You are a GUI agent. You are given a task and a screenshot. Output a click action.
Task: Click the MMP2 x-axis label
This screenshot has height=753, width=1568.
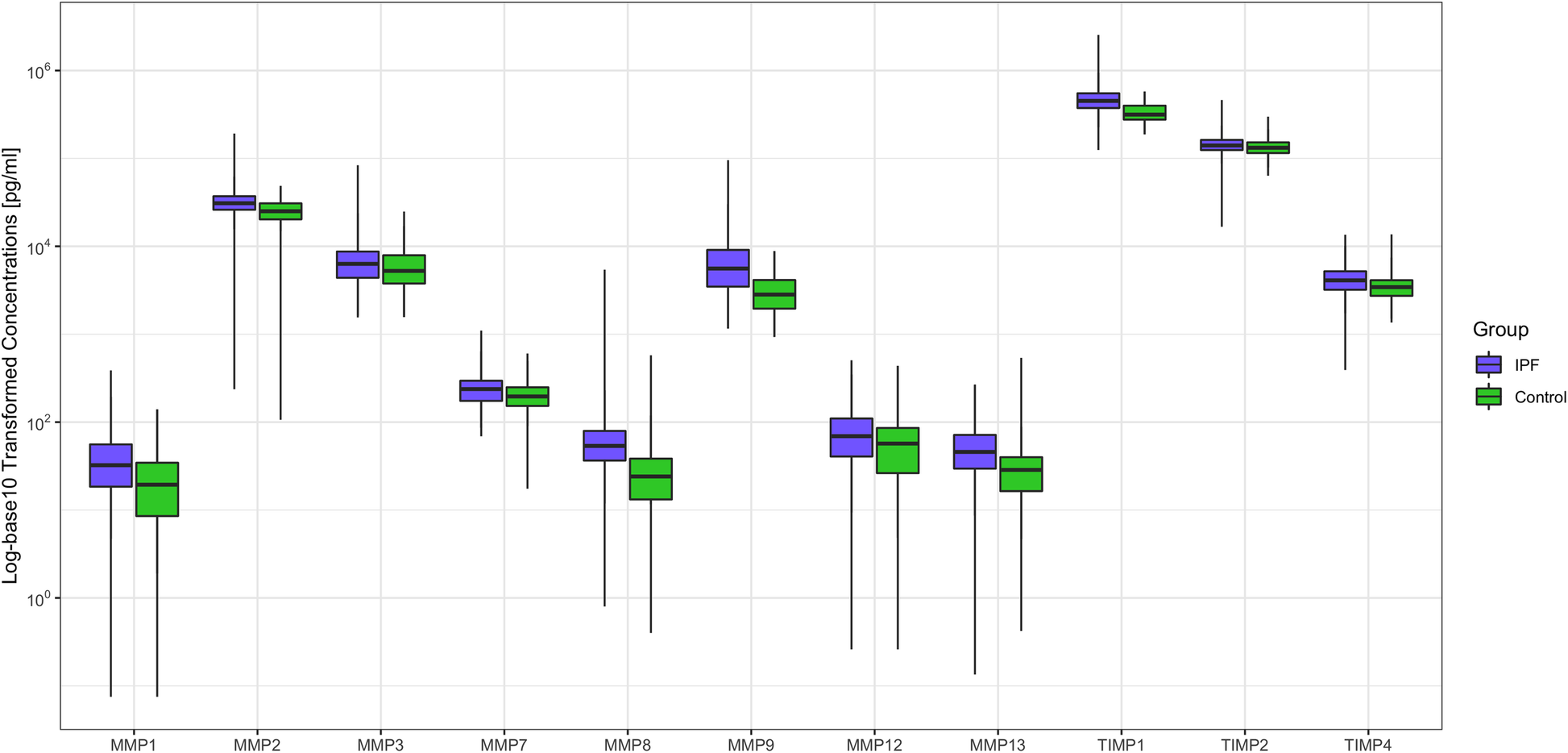(257, 745)
